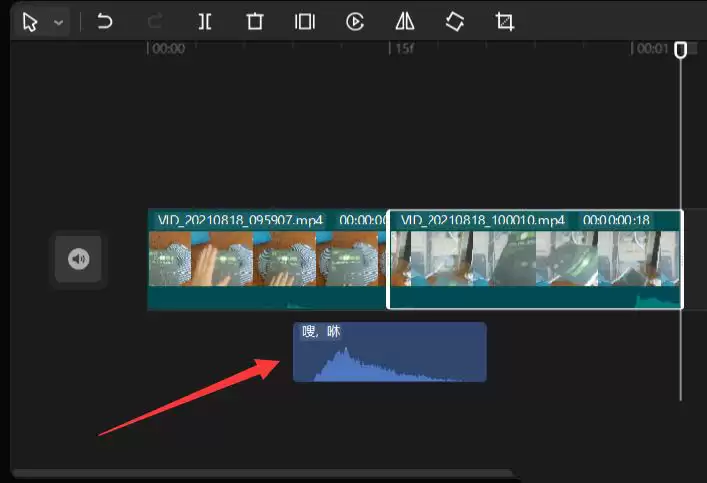Click the reverse playback circle icon
This screenshot has width=707, height=483.
355,22
